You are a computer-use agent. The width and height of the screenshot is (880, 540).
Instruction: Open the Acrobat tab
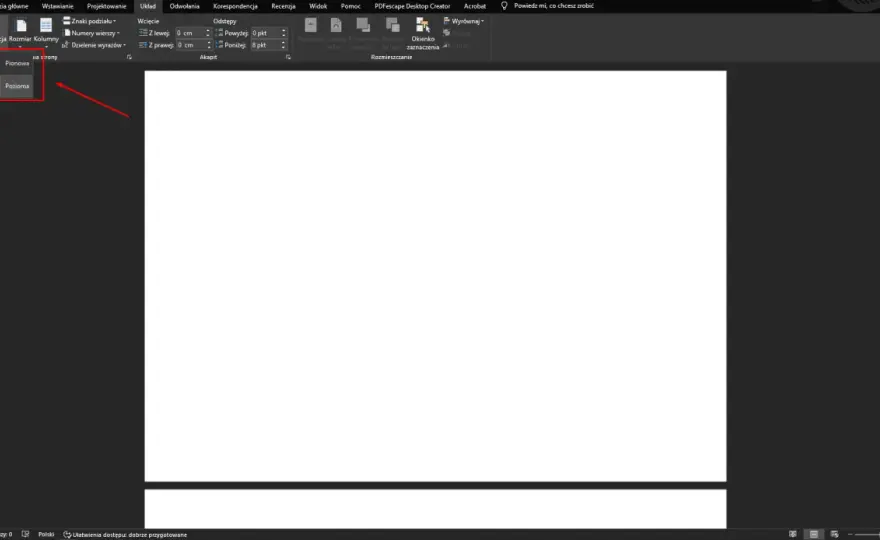click(x=475, y=6)
